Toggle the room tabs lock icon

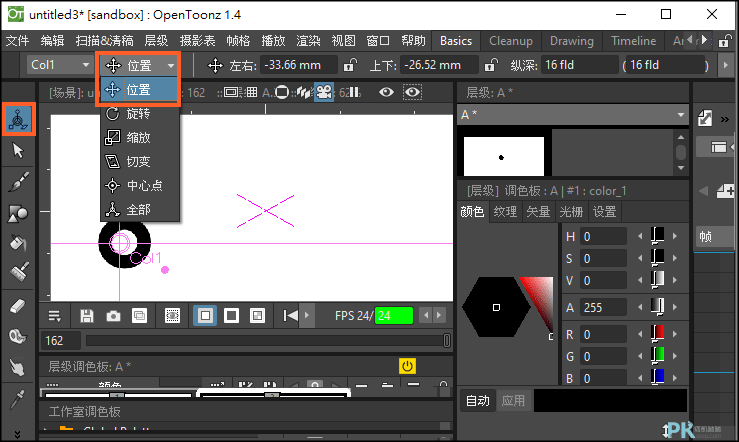click(724, 41)
